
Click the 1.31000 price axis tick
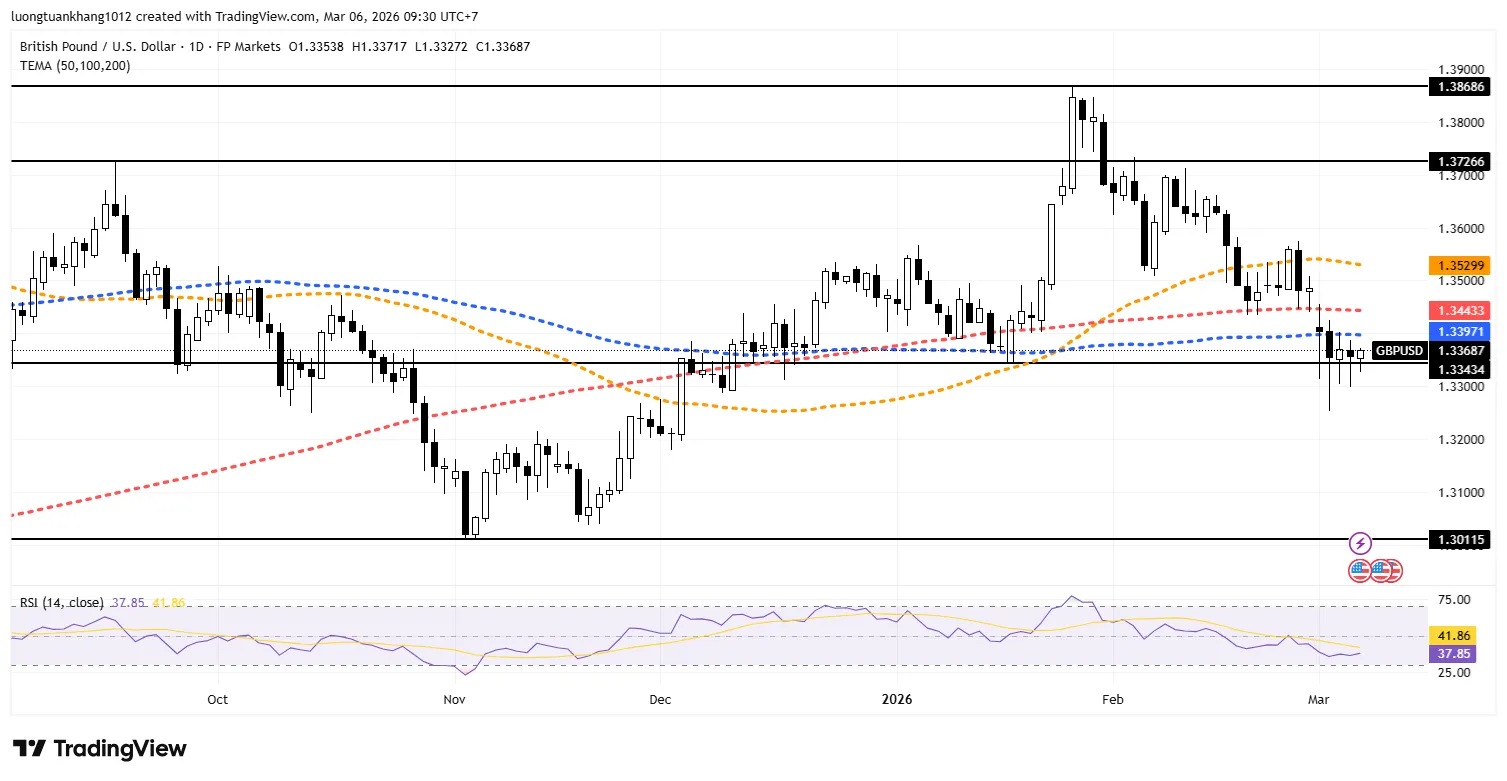tap(1460, 493)
